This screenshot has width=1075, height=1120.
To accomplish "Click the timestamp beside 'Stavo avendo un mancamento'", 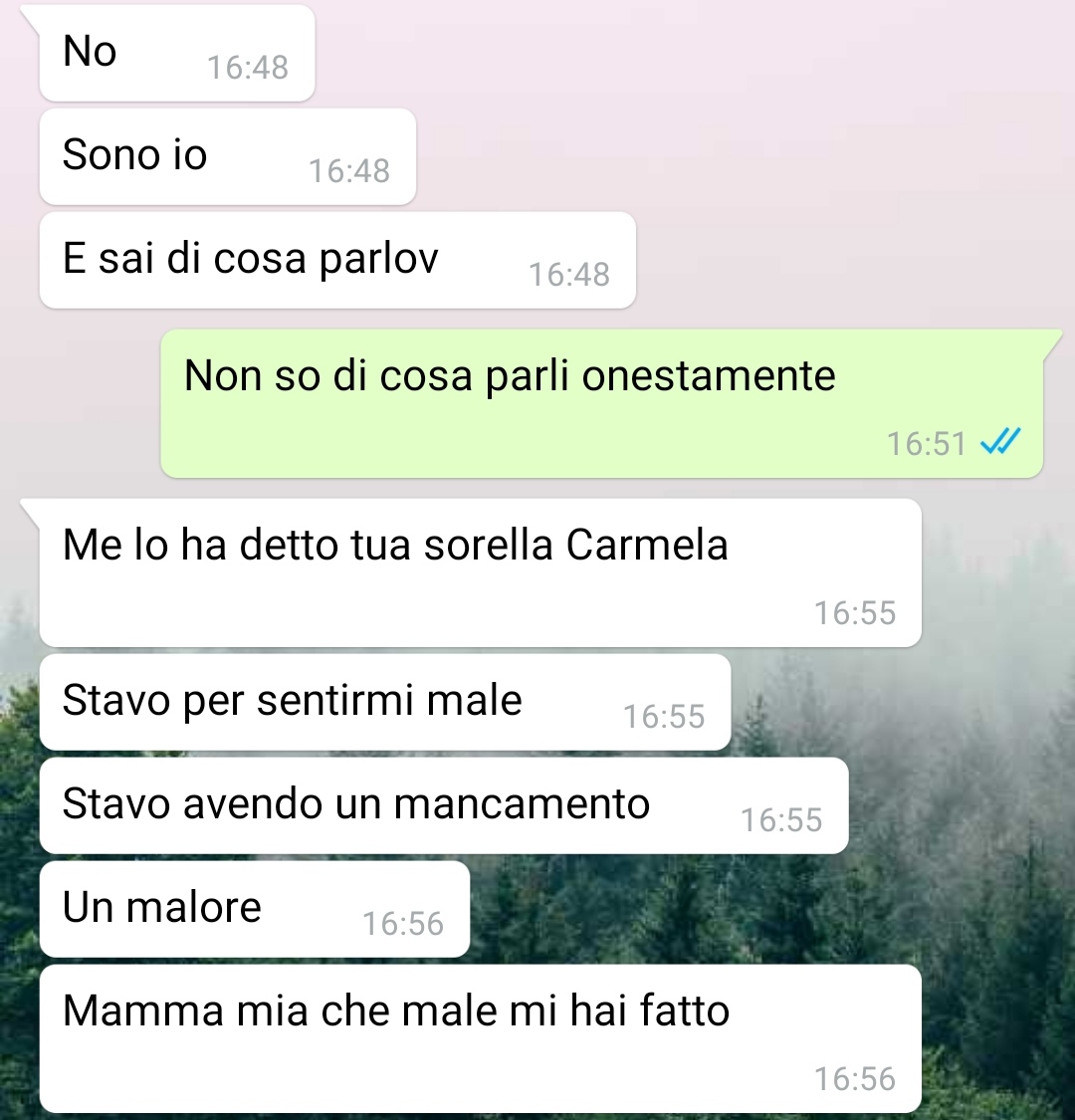I will pyautogui.click(x=781, y=820).
